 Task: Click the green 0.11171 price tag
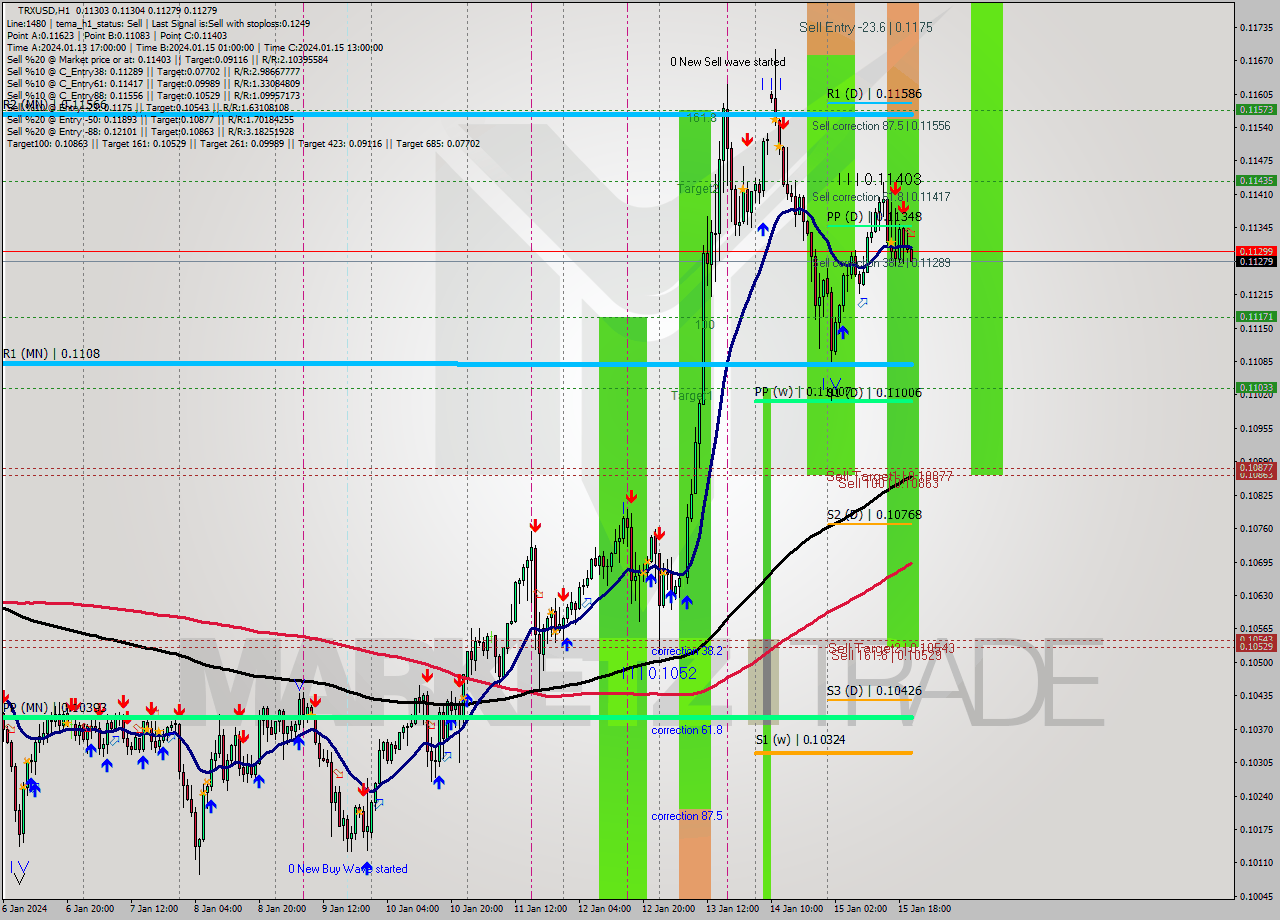click(1255, 316)
